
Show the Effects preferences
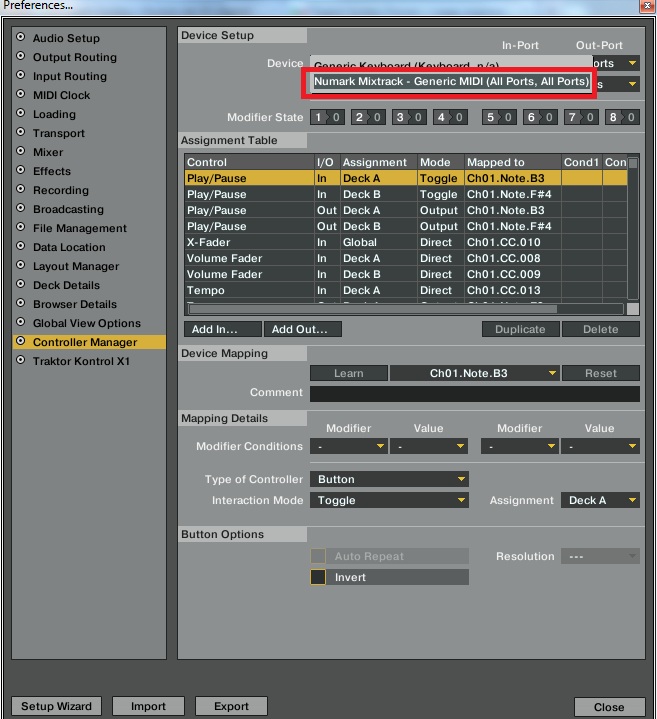[52, 171]
